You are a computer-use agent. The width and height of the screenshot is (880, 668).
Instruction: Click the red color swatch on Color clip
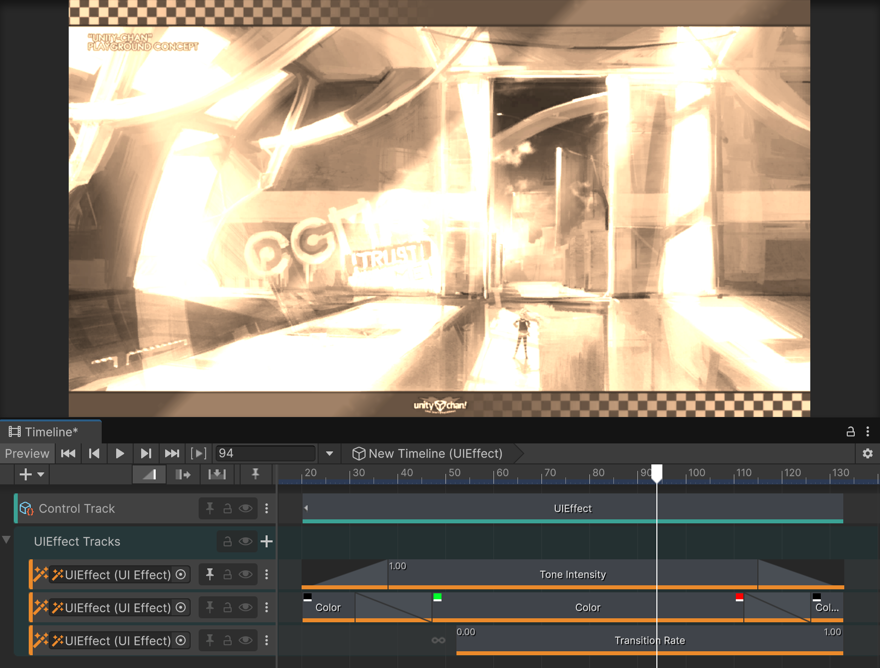tap(739, 597)
